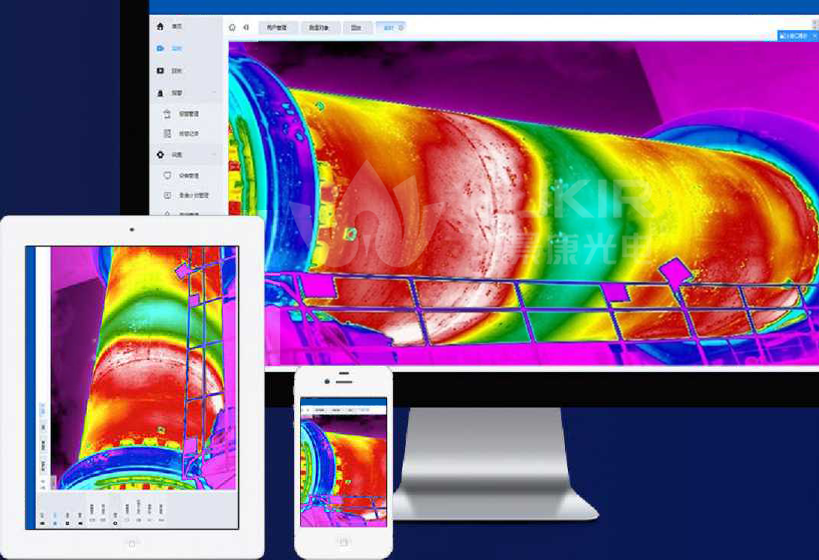Image resolution: width=819 pixels, height=560 pixels.
Task: Click the collapse icon beside tab-bar home icon
Action: pos(246,28)
